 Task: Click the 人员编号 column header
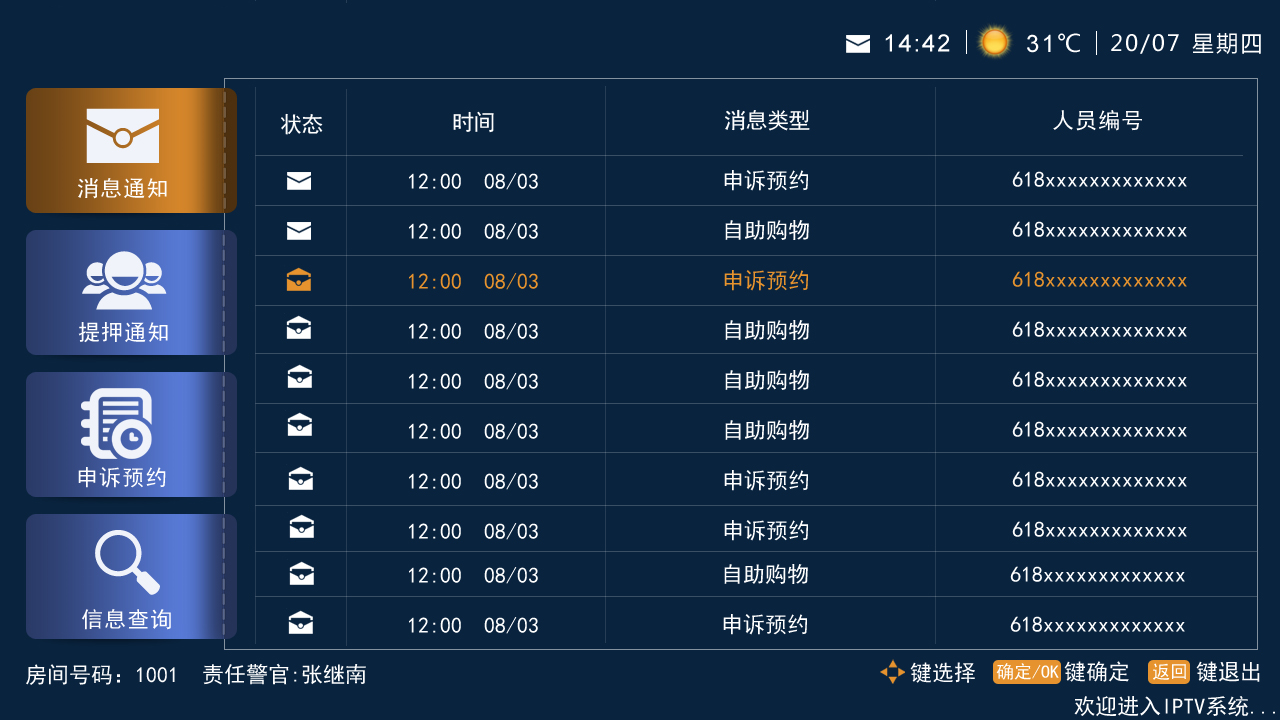[1097, 121]
